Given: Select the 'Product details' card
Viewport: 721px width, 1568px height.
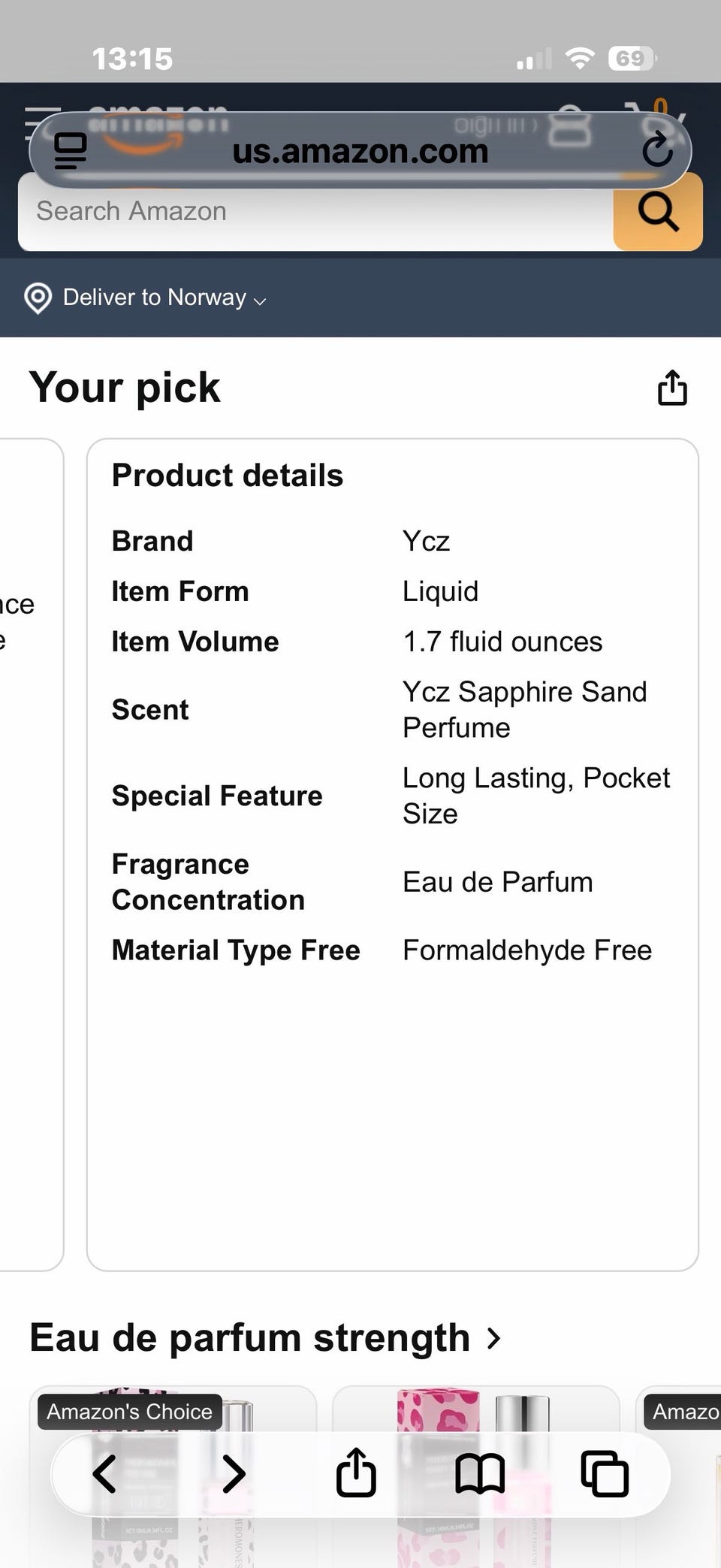Looking at the screenshot, I should pos(393,854).
